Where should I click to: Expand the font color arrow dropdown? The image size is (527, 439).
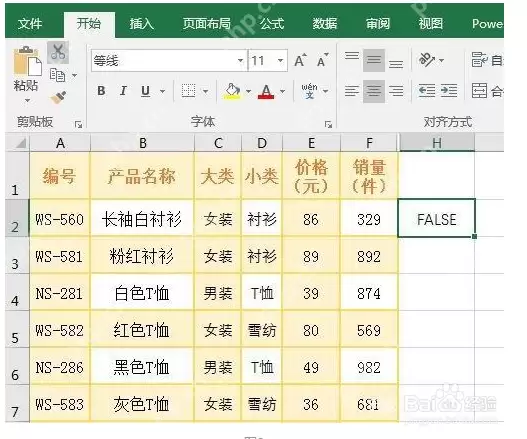(283, 91)
